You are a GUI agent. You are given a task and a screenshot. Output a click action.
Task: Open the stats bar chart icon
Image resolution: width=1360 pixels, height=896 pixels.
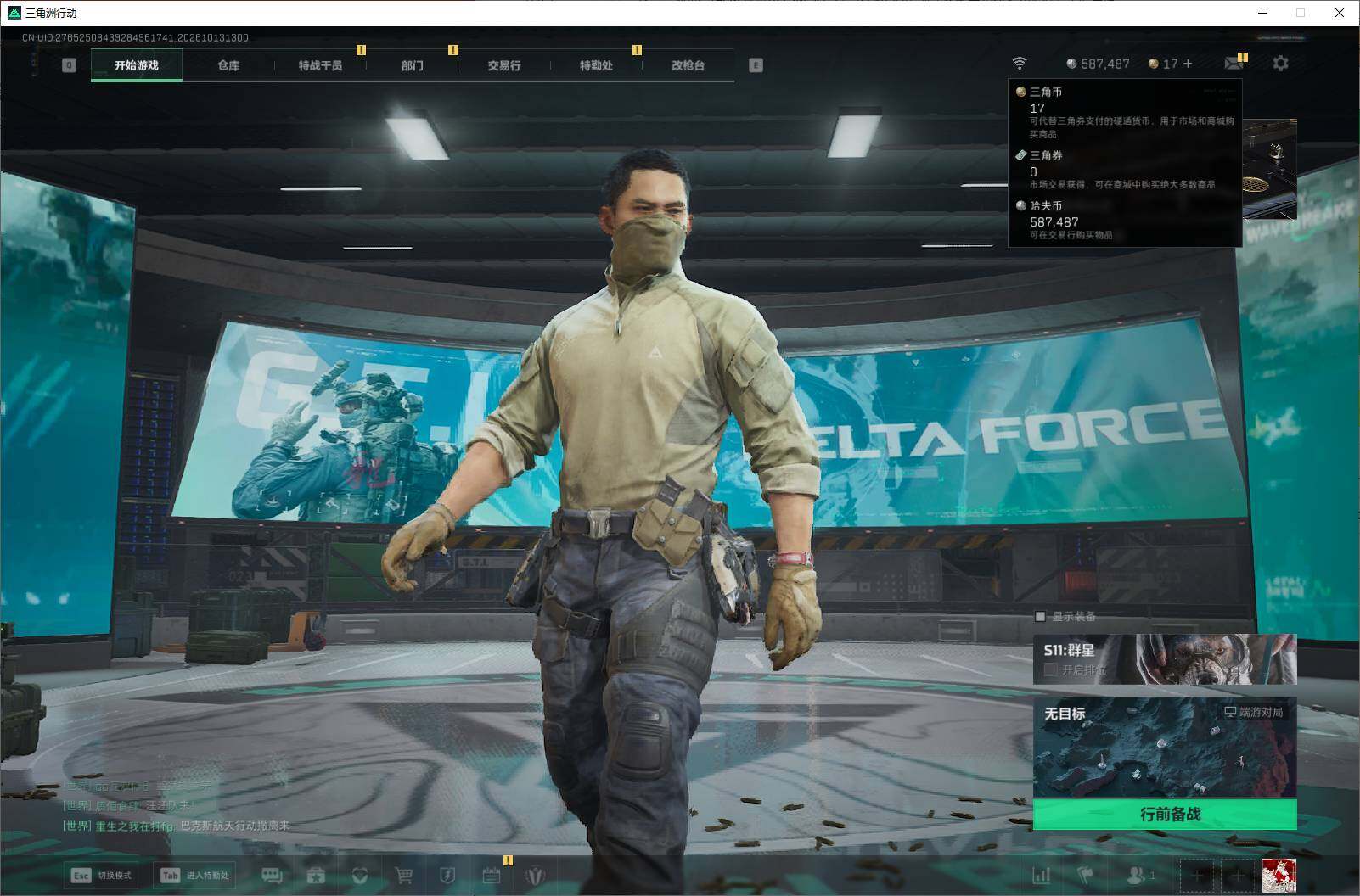pos(1041,875)
